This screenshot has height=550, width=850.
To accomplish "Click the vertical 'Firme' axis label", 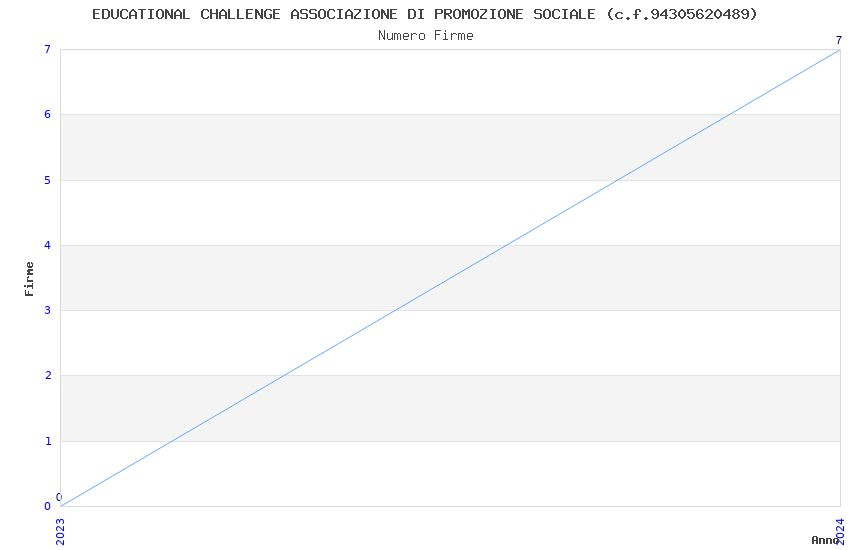I will 30,278.
